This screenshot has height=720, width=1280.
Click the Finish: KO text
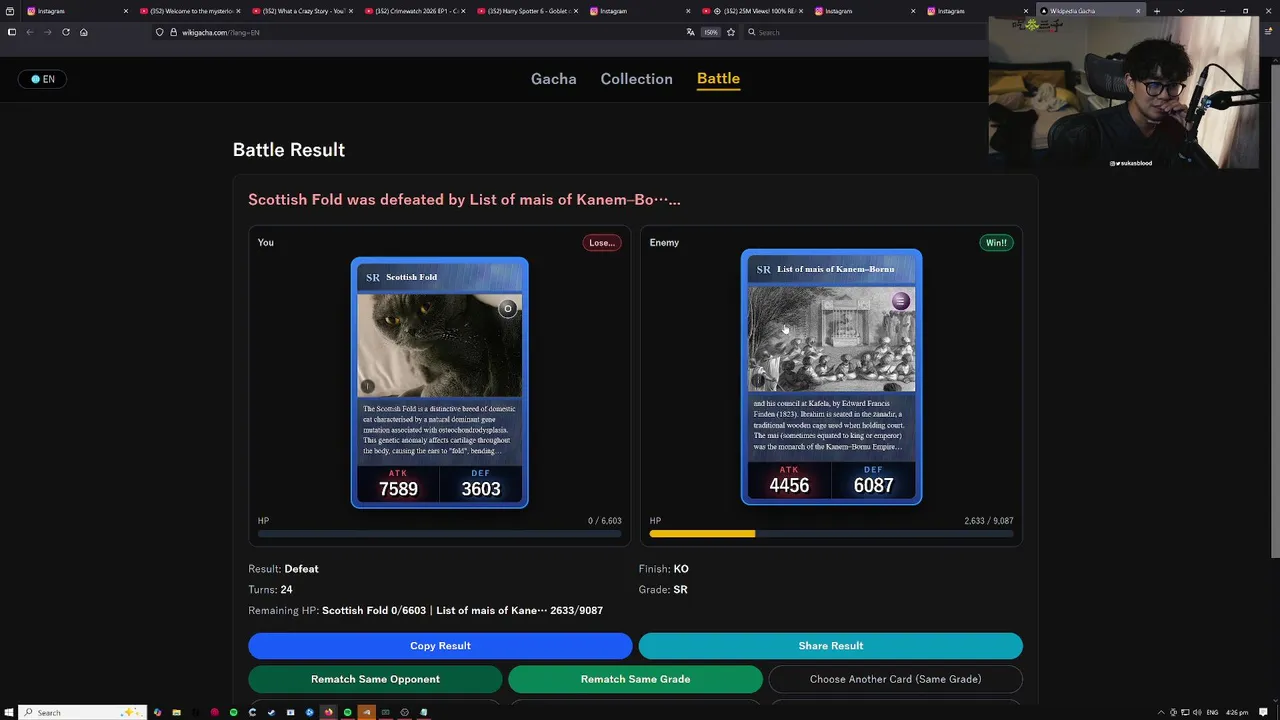[x=664, y=569]
